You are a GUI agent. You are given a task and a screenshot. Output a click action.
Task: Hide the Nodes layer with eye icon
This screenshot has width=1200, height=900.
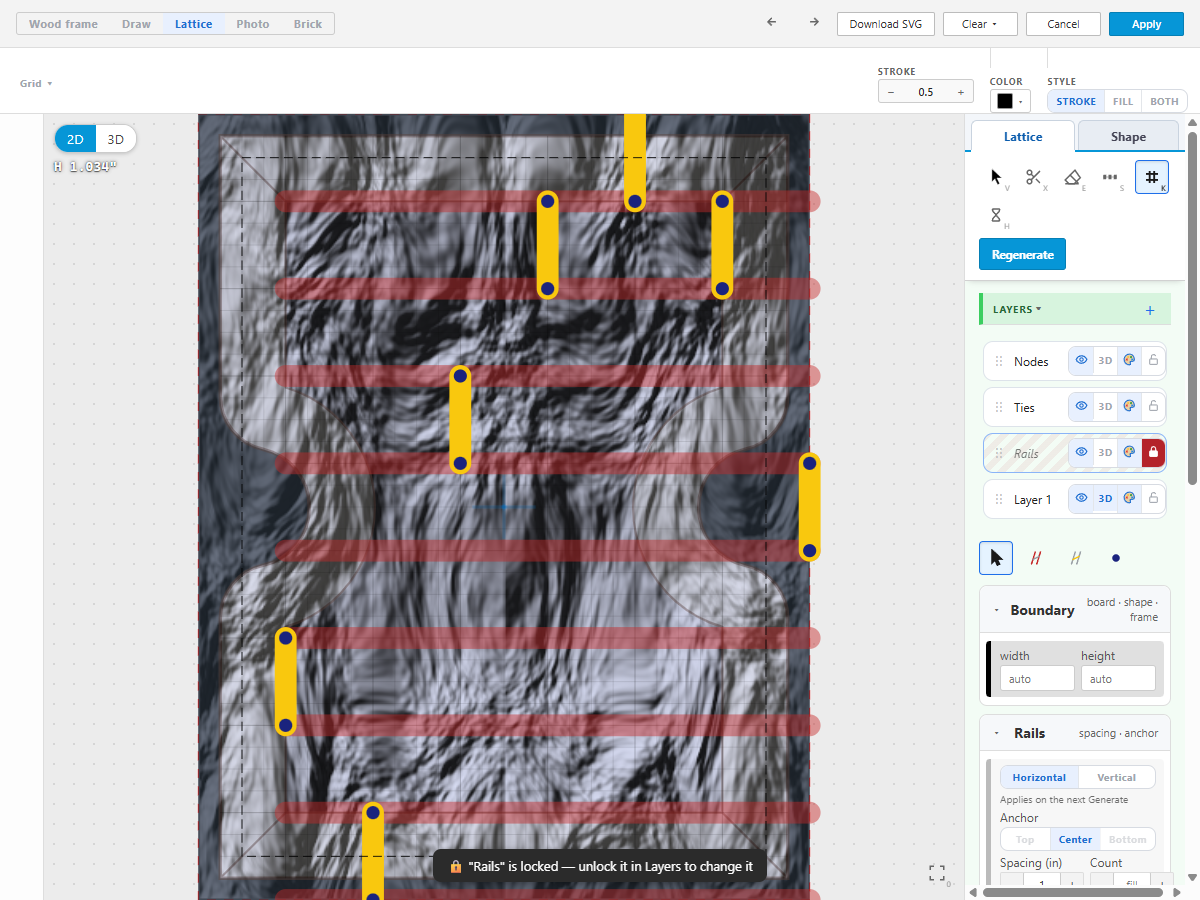[x=1081, y=361]
